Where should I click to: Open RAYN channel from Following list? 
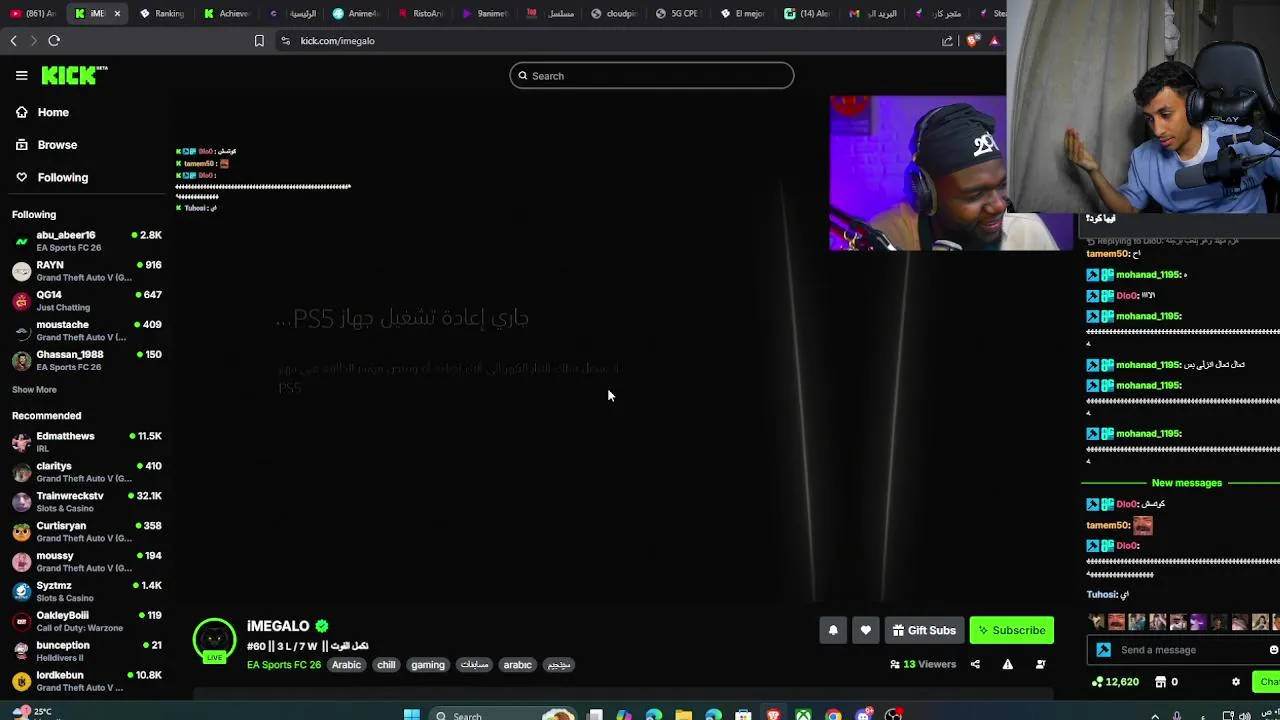(x=86, y=271)
